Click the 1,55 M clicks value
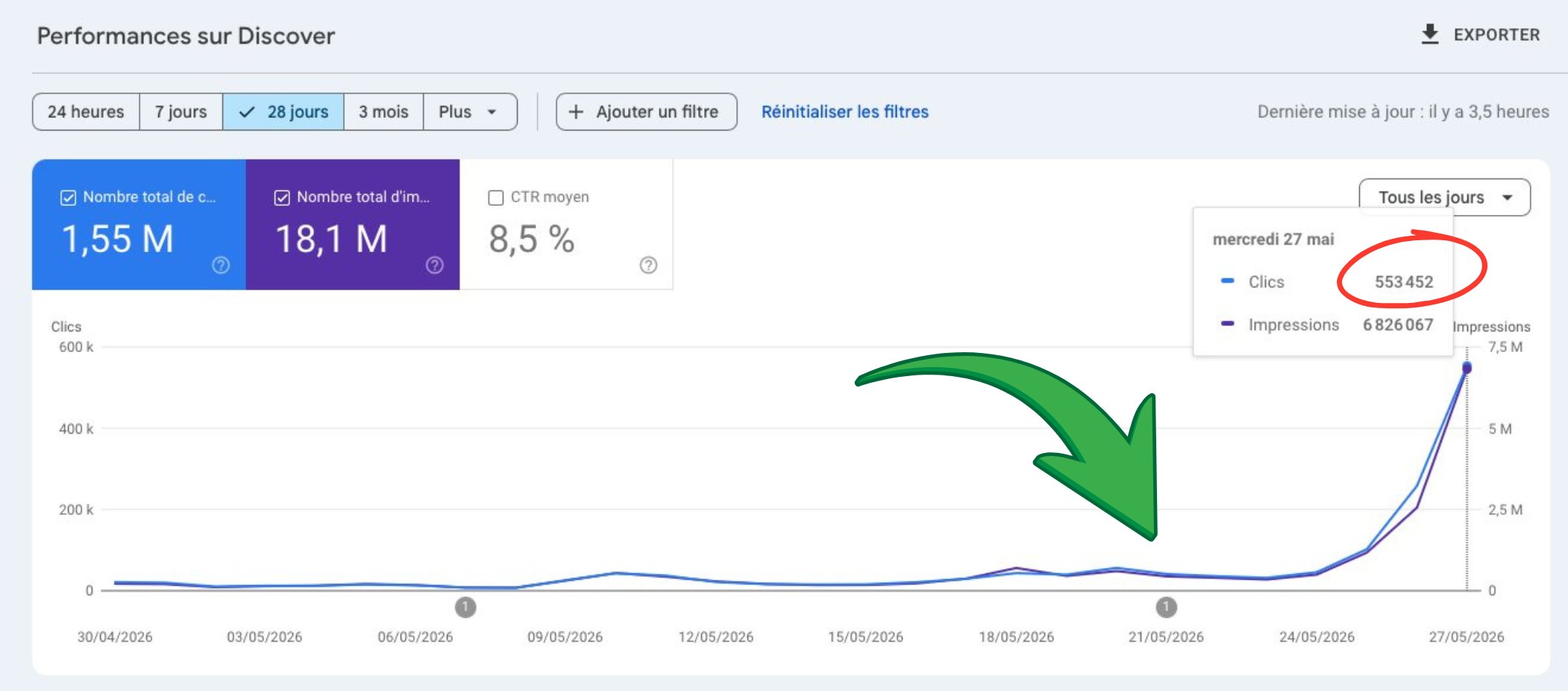The image size is (1568, 691). 118,240
